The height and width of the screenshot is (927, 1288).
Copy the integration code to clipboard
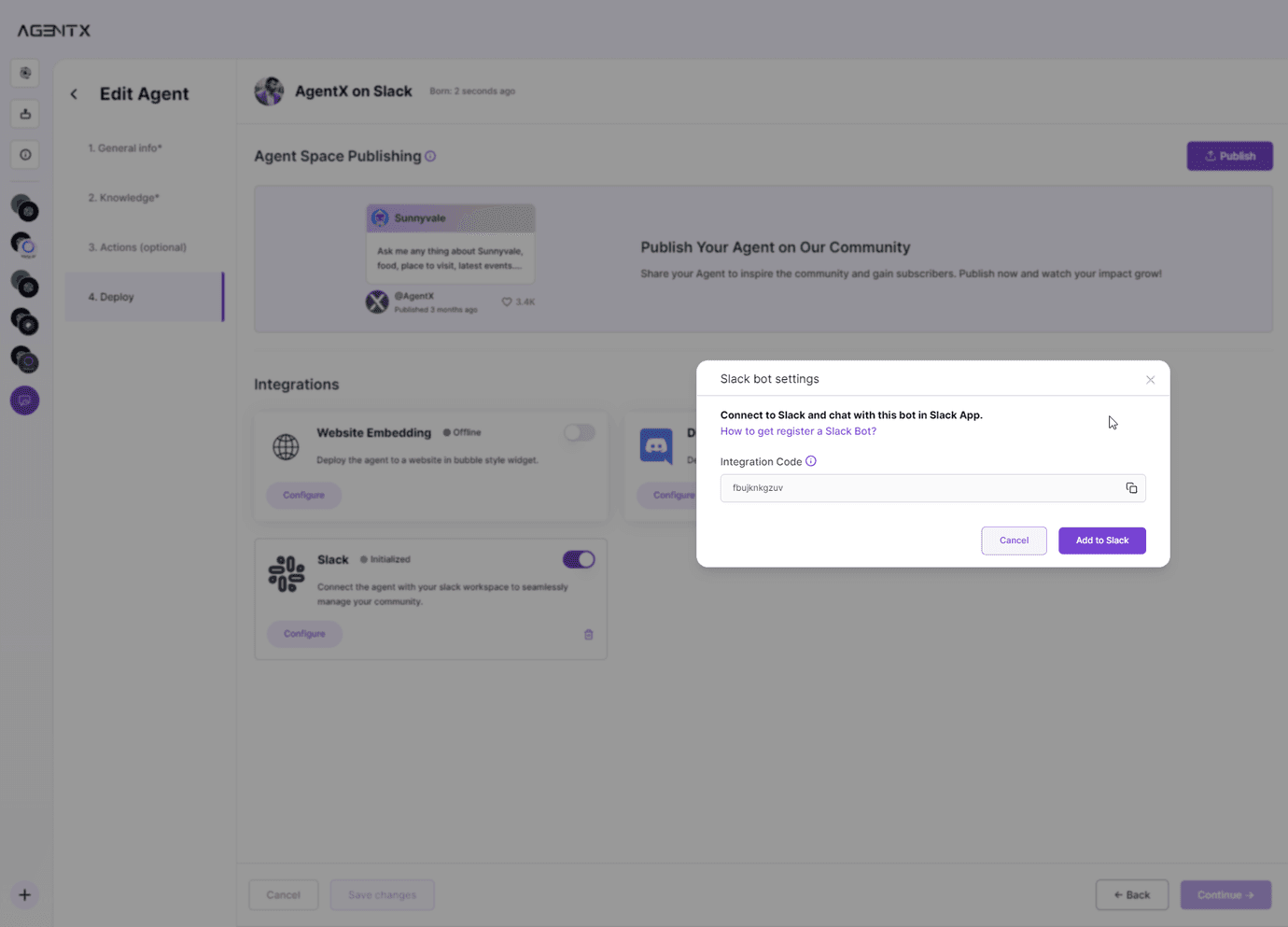point(1131,488)
